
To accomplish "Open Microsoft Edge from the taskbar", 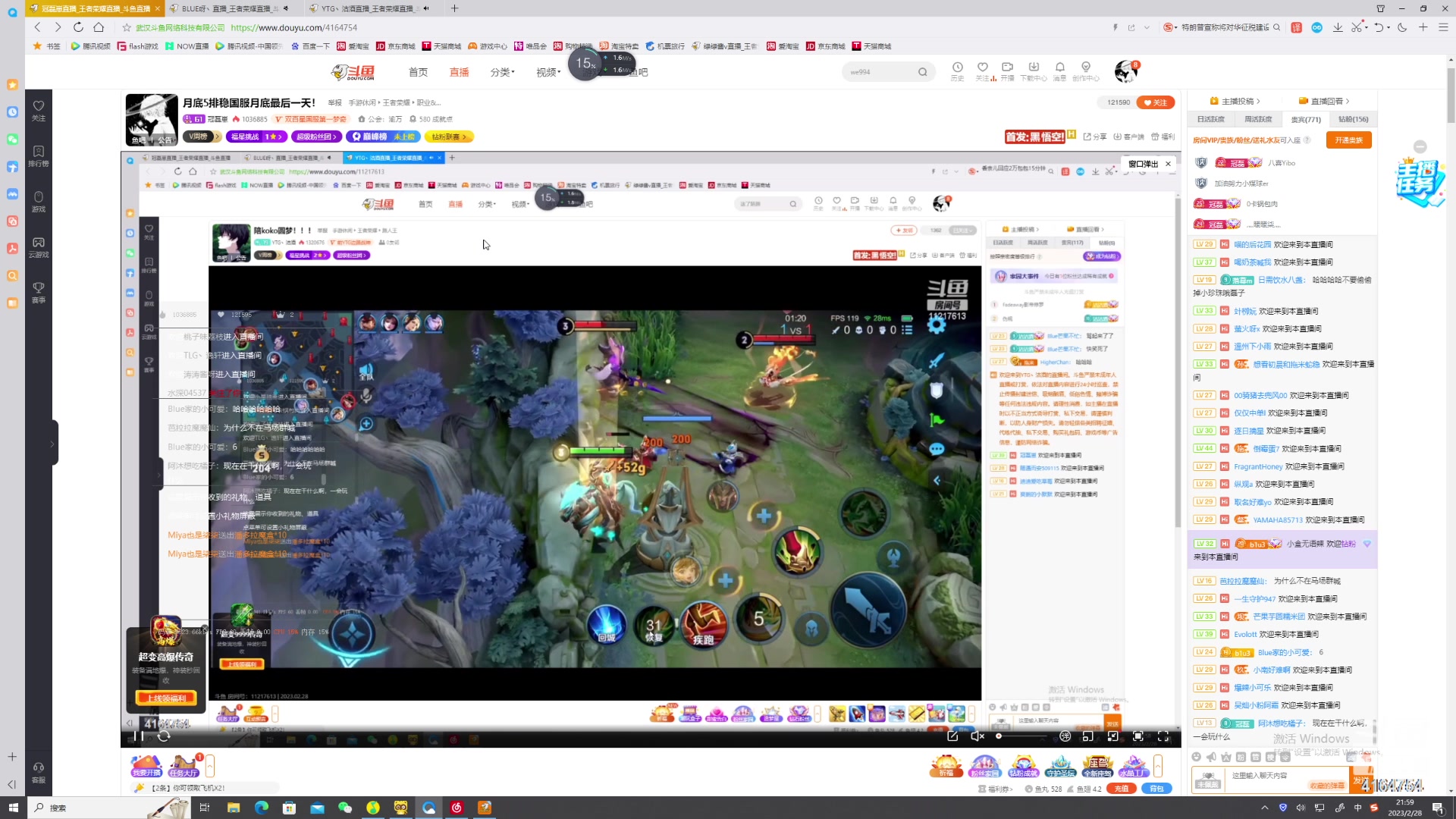I will (261, 808).
